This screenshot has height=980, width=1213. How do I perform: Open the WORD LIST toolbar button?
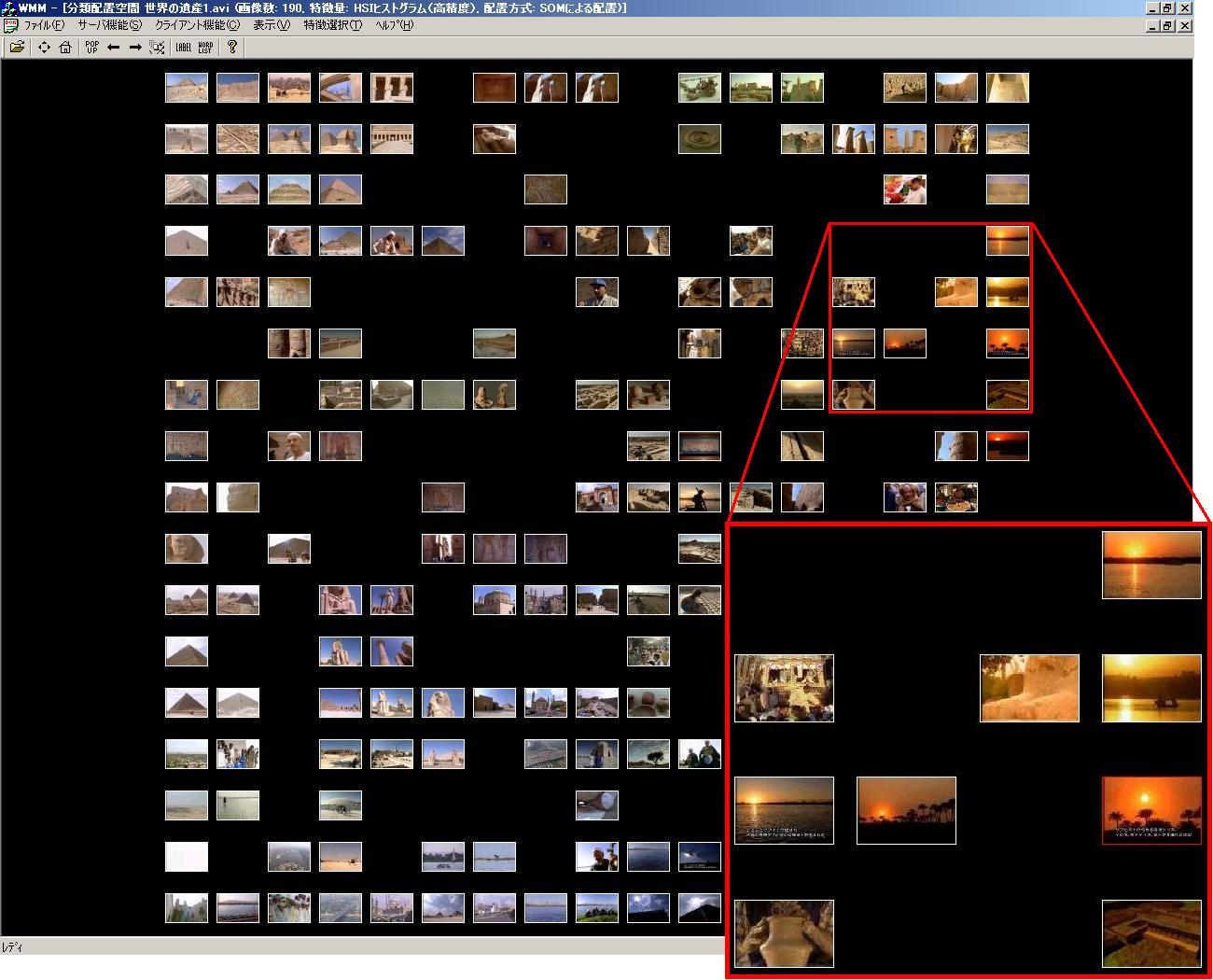[x=205, y=47]
